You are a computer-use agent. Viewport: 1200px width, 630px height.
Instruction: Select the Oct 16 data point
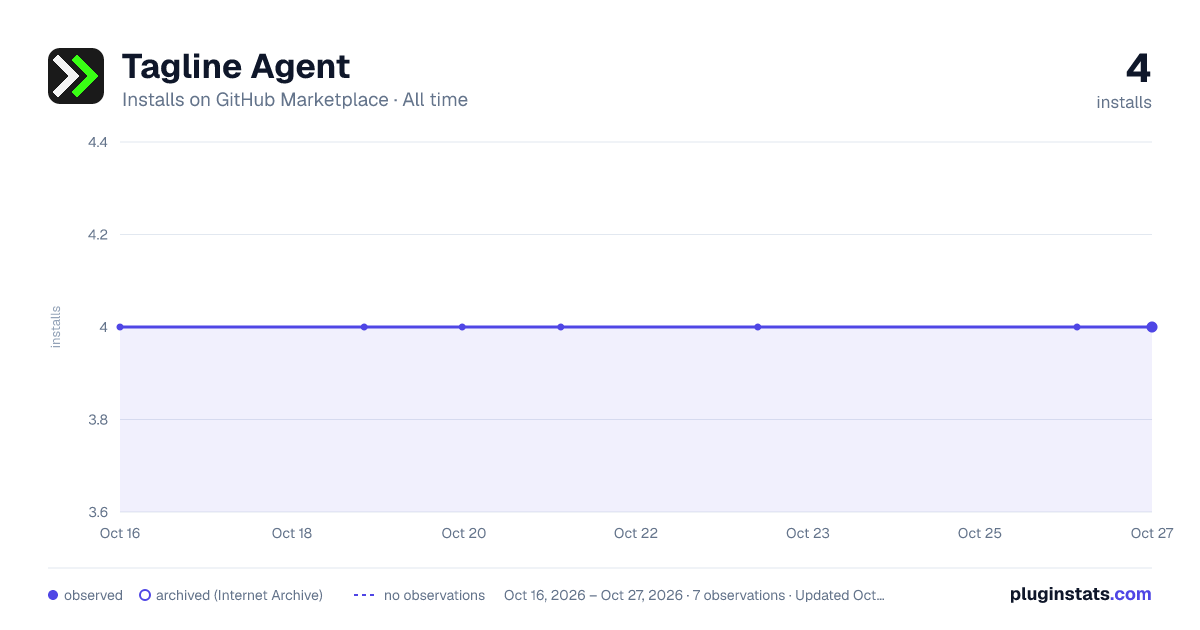(120, 327)
